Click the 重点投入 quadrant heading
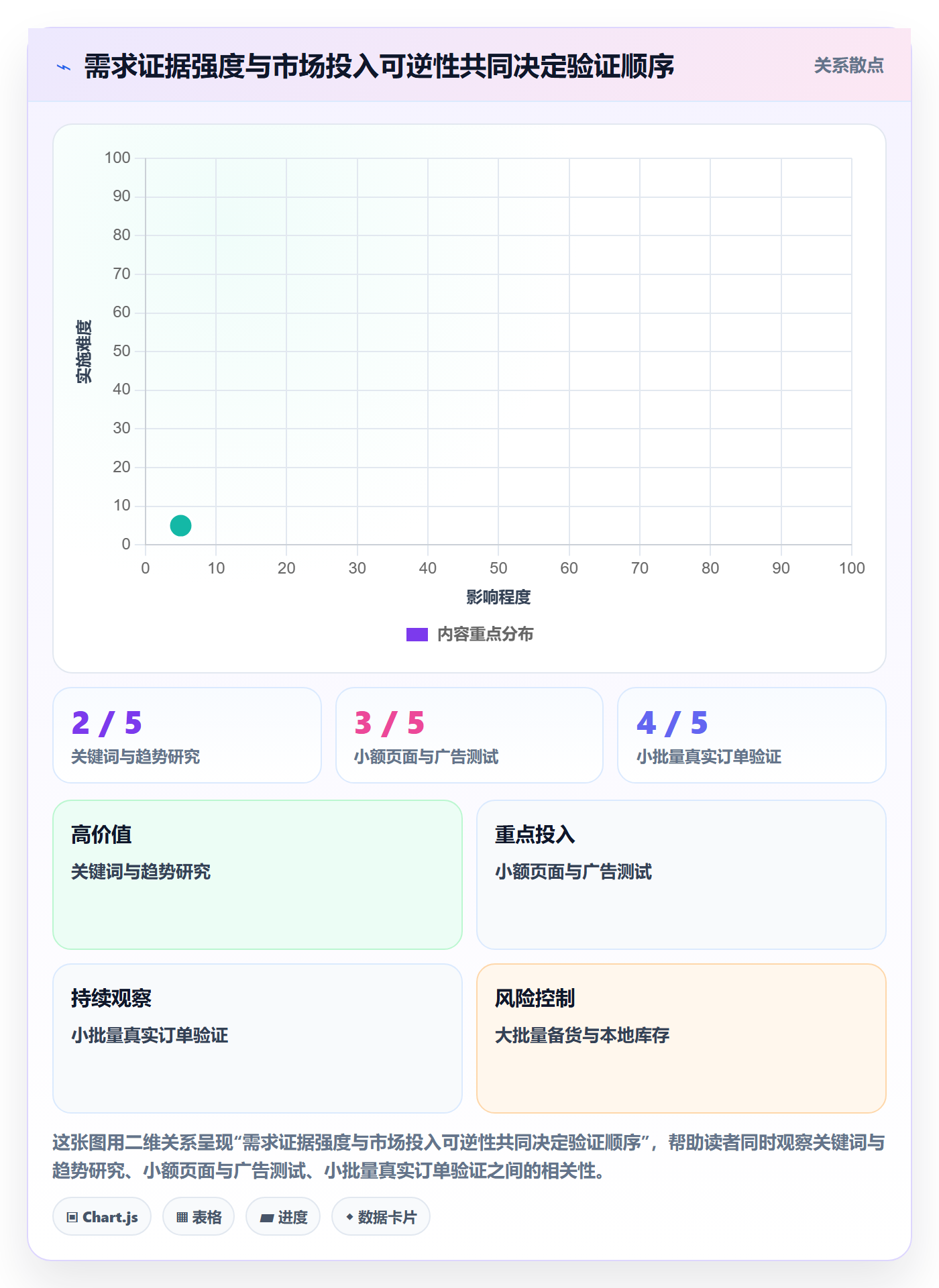This screenshot has height=1288, width=939. (x=535, y=835)
